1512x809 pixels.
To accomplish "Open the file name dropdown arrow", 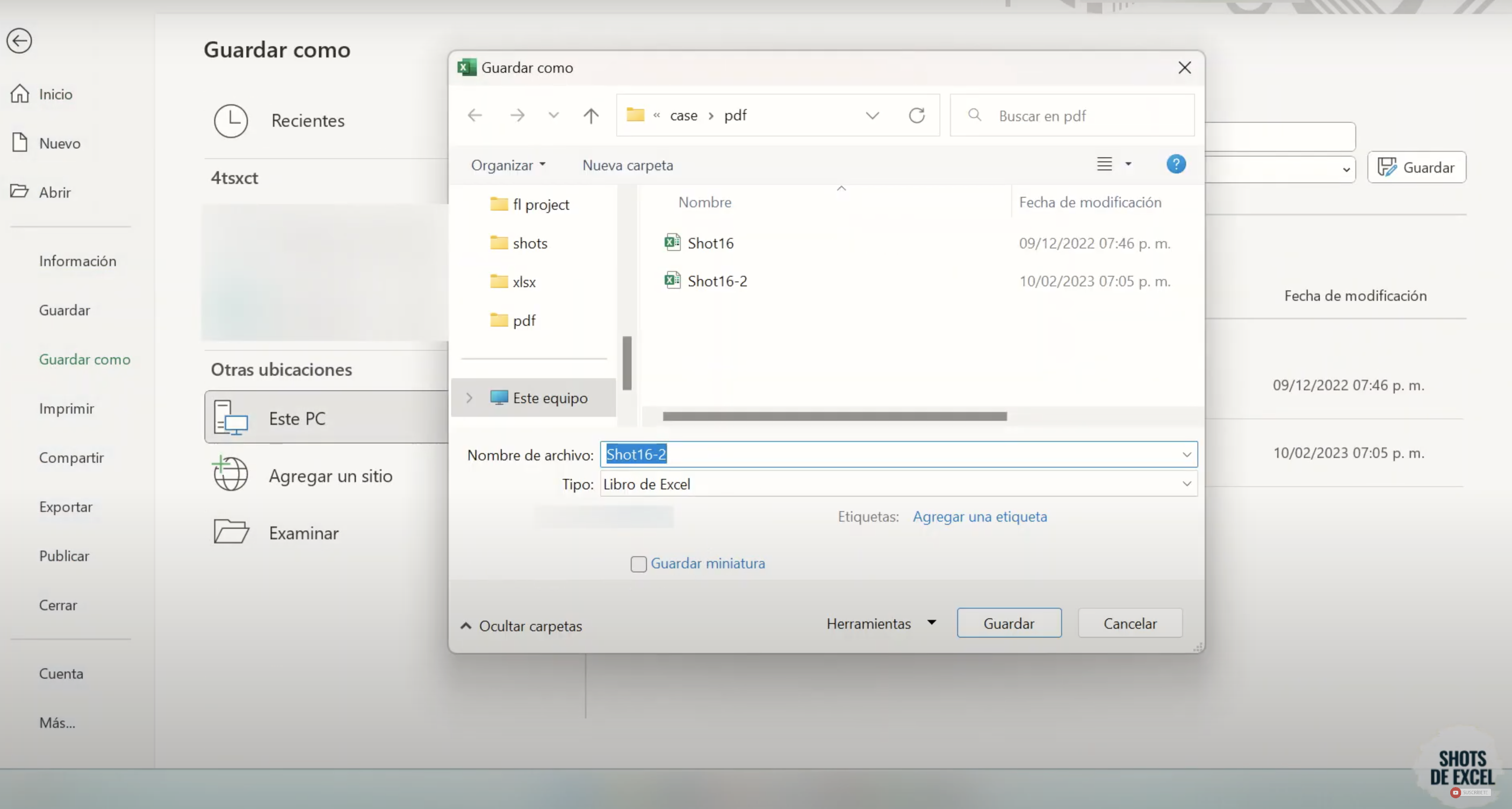I will [1187, 454].
